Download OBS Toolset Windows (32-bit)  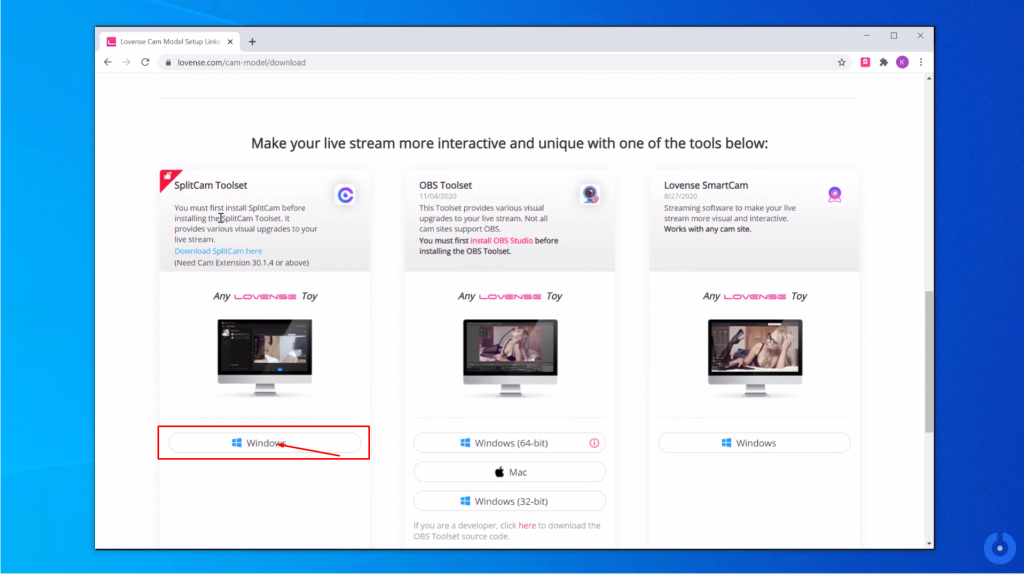[x=509, y=501]
